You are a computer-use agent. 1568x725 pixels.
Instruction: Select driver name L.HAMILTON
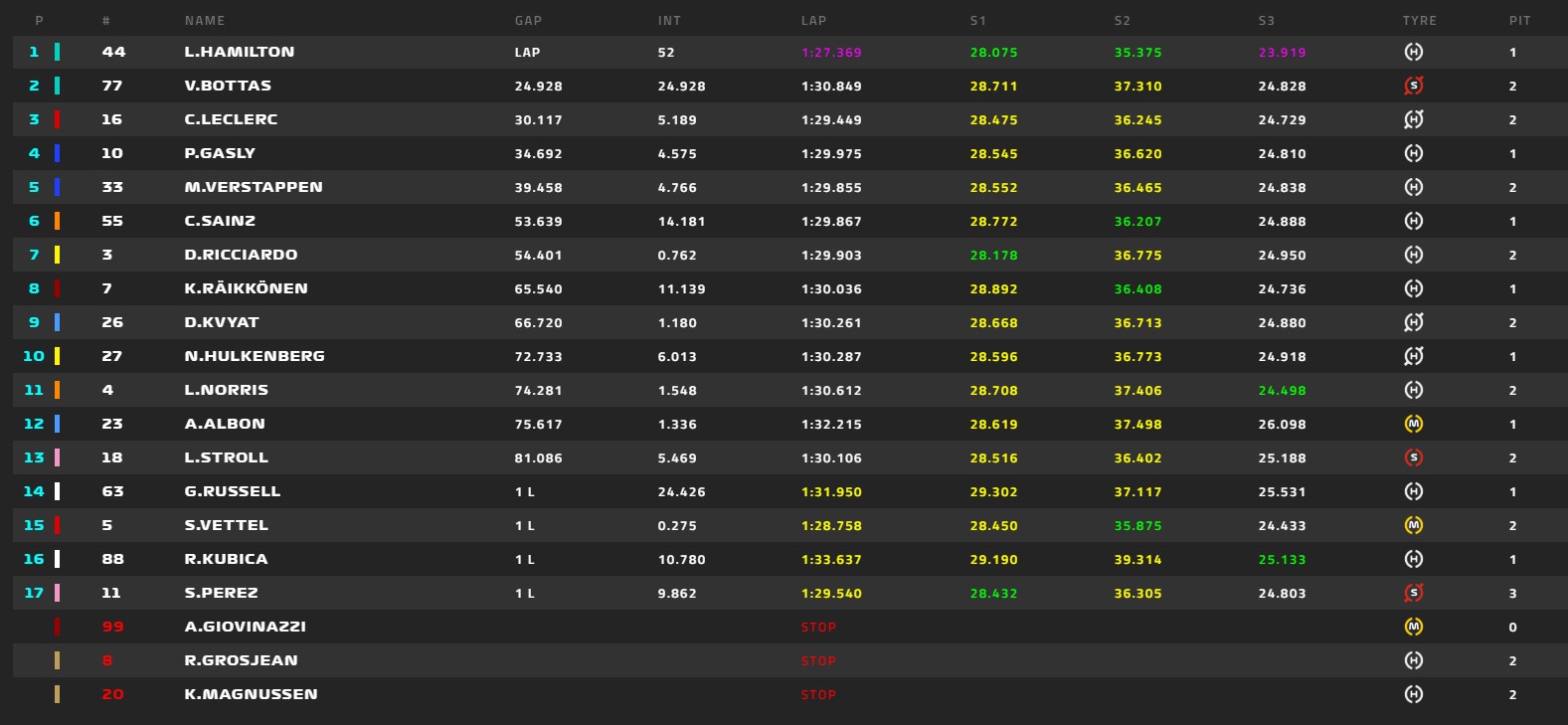click(x=239, y=52)
